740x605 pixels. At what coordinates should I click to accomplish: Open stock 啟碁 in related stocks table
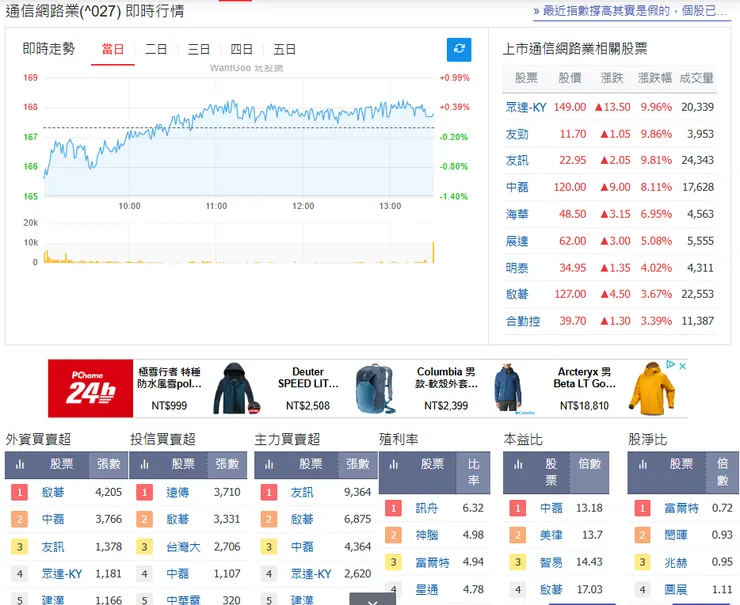coord(517,294)
